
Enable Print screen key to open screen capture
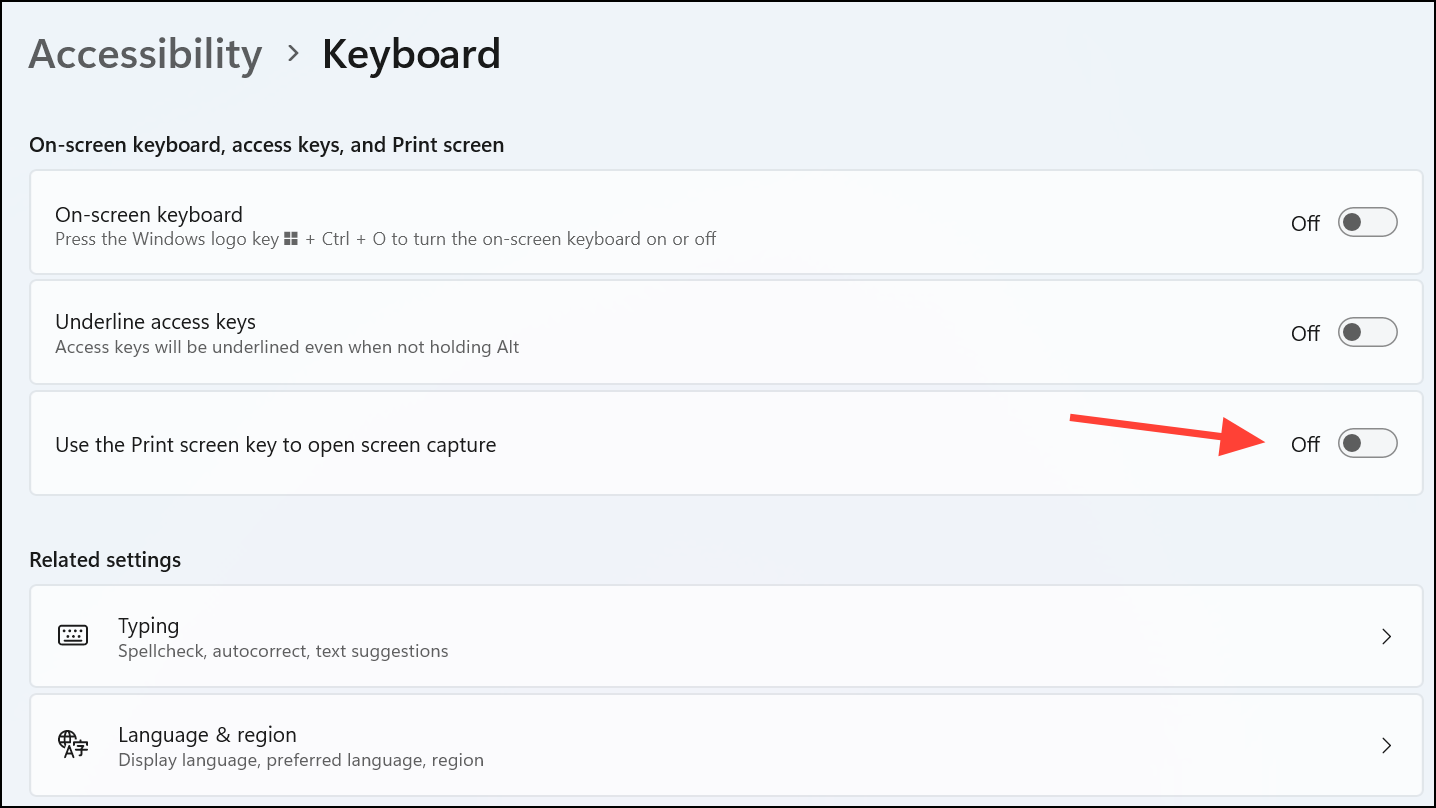point(1367,442)
